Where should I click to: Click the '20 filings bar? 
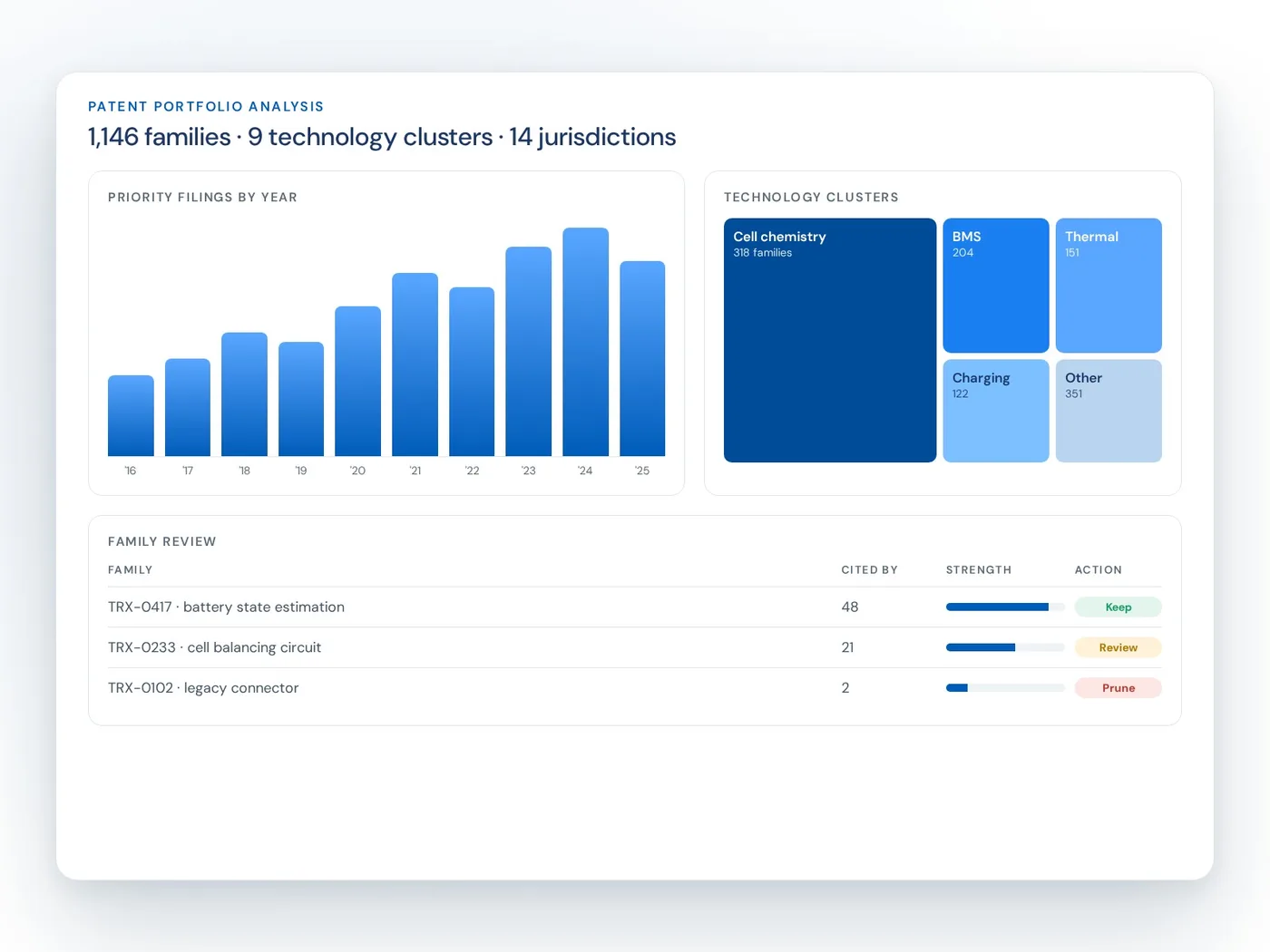[x=357, y=382]
